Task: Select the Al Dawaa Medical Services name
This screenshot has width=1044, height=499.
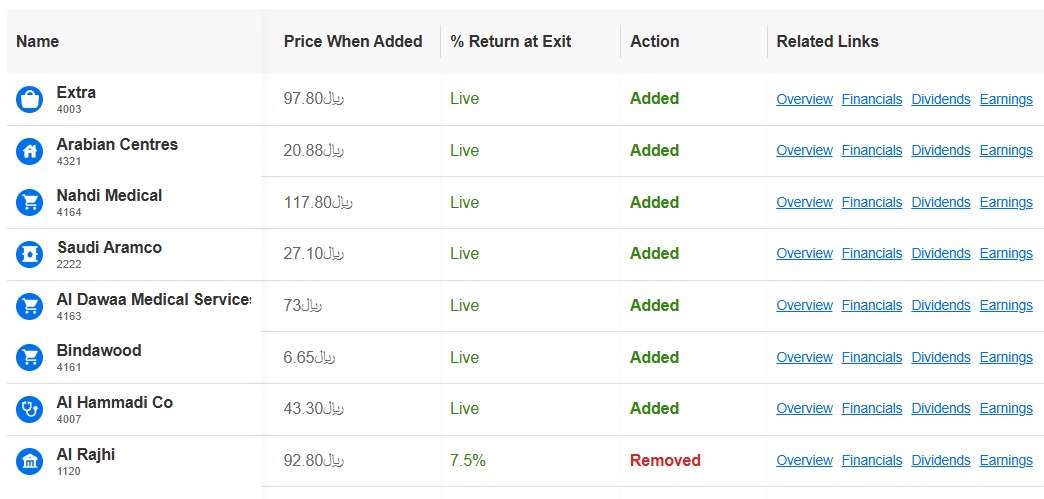Action: click(154, 300)
